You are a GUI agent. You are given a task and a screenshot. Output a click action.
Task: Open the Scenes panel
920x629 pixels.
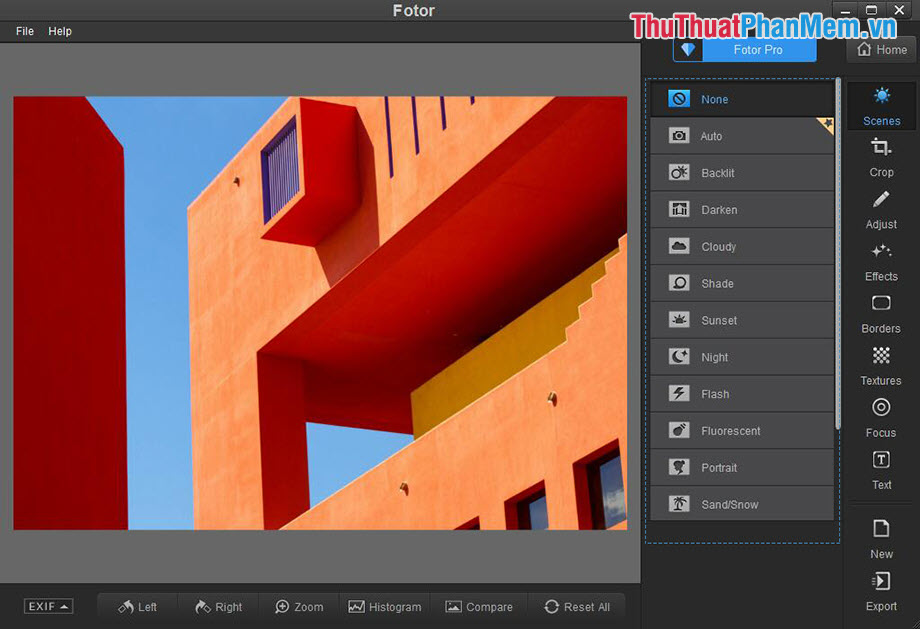coord(880,106)
